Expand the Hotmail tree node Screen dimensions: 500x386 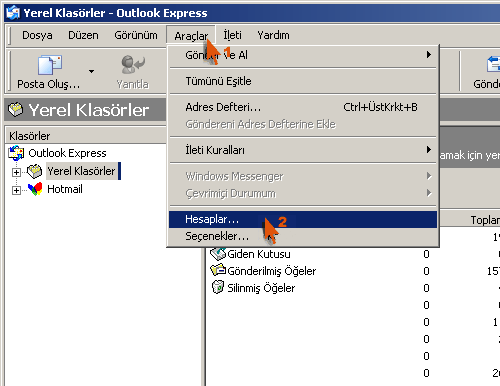tap(16, 190)
